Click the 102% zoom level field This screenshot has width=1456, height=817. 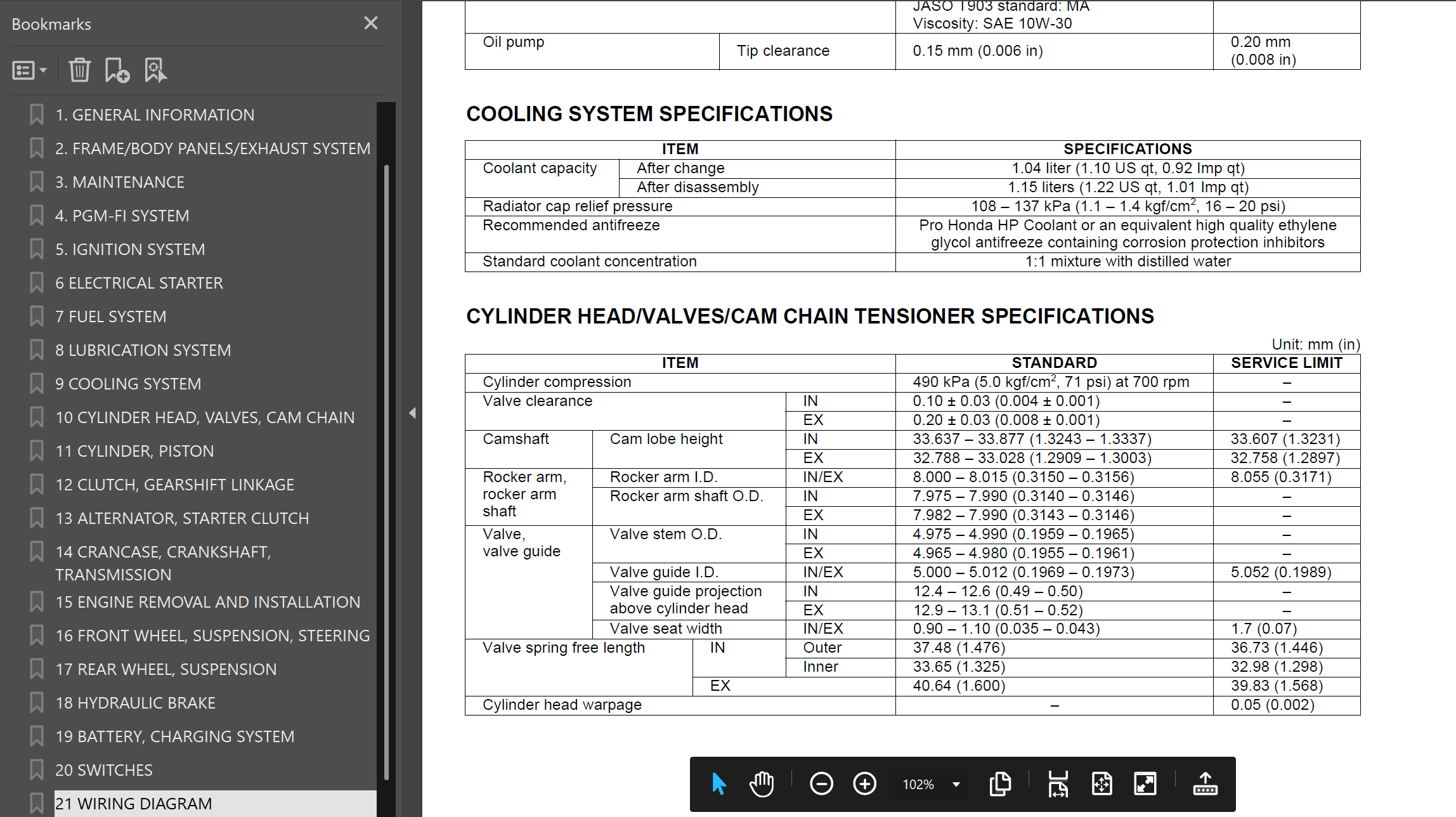click(x=919, y=785)
